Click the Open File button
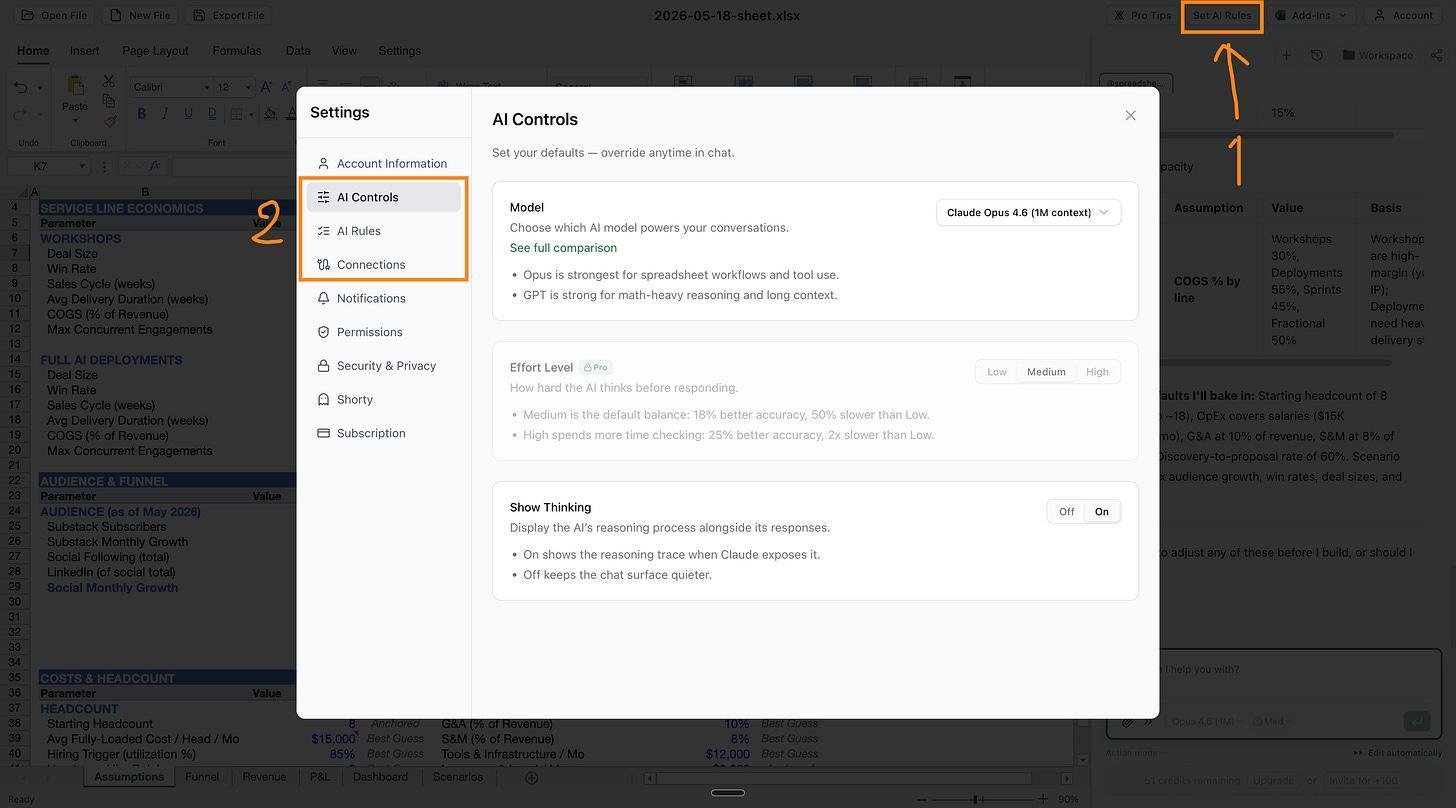 click(53, 15)
